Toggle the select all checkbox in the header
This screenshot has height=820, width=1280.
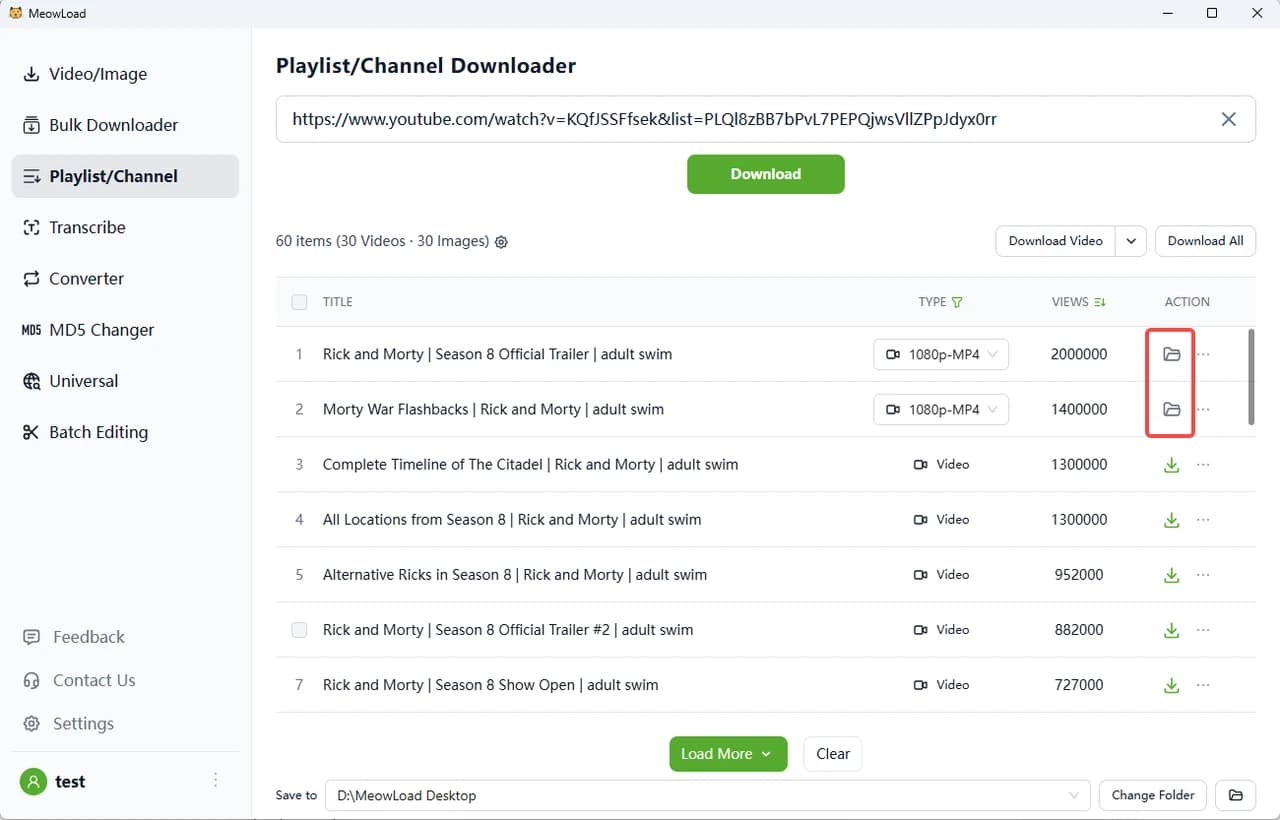pos(299,302)
